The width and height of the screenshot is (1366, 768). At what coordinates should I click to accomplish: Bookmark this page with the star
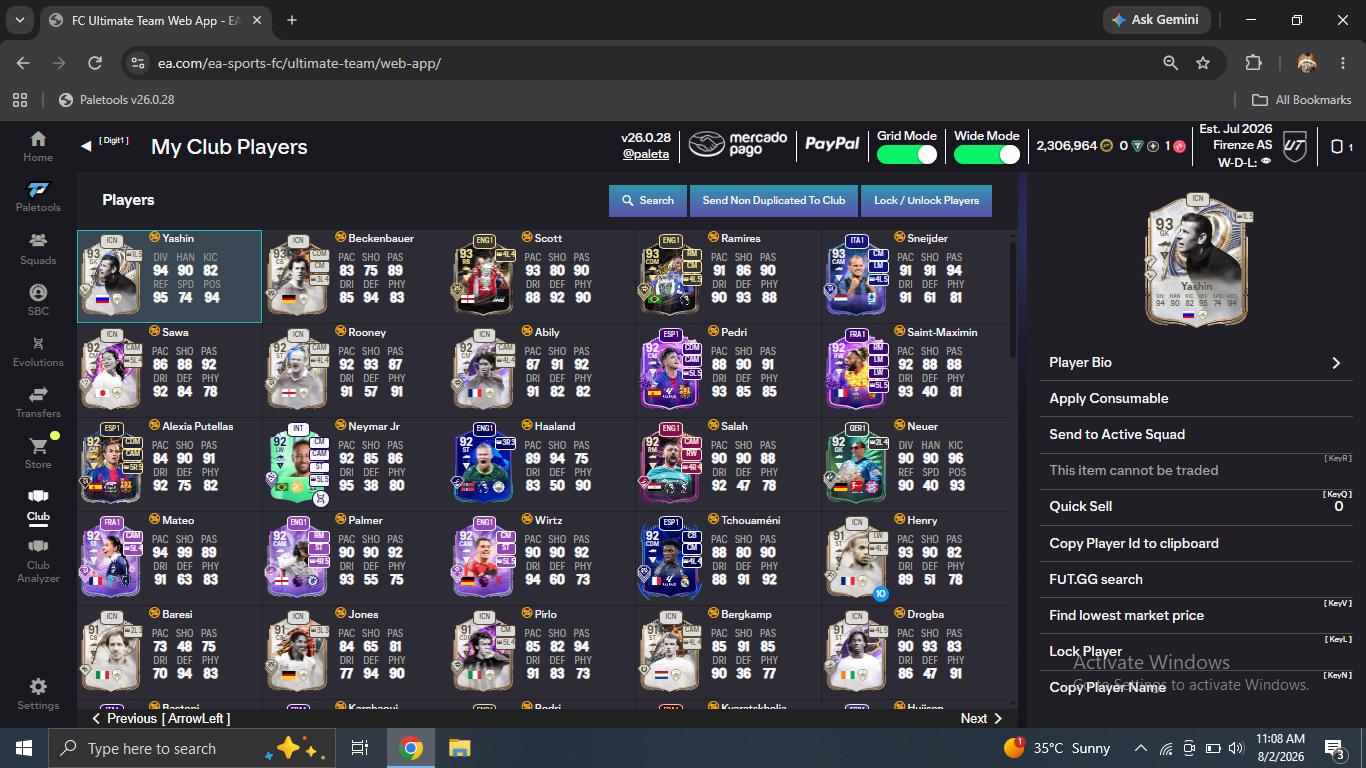click(1203, 63)
